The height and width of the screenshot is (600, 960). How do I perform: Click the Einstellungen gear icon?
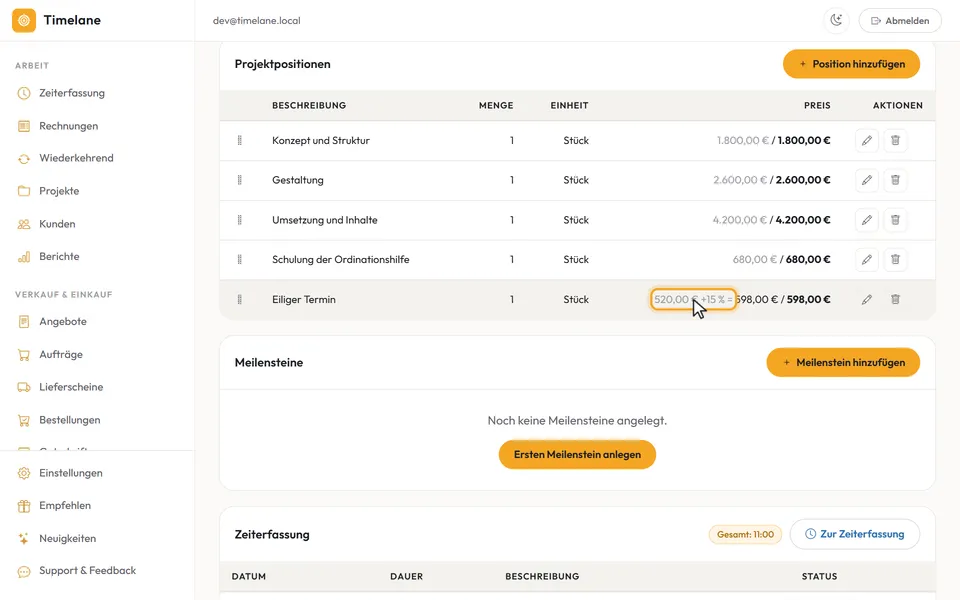click(x=24, y=473)
